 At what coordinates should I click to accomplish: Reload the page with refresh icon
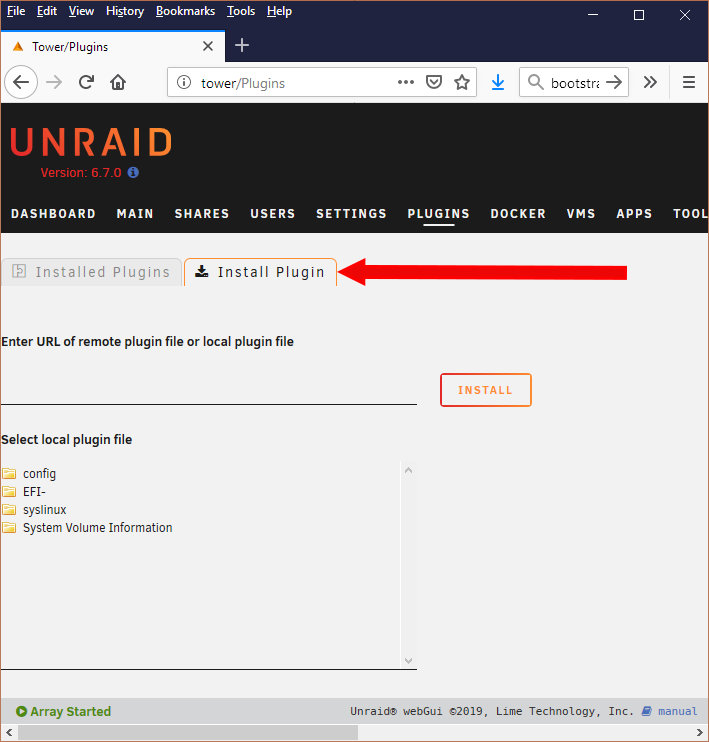(86, 82)
